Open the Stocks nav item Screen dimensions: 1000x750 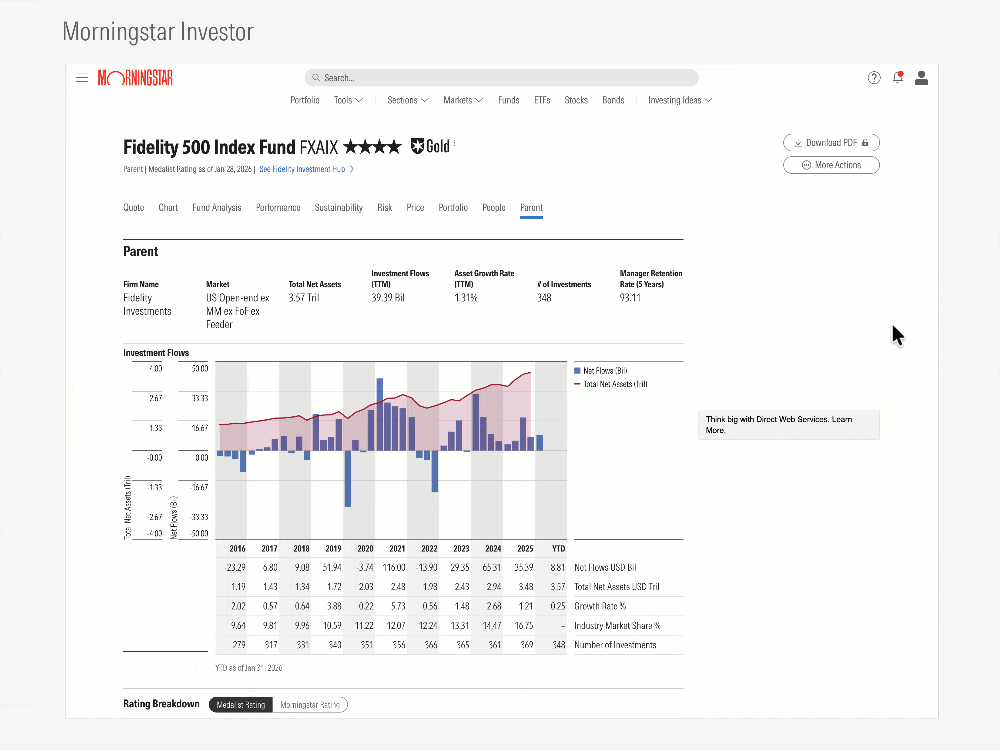click(x=576, y=100)
